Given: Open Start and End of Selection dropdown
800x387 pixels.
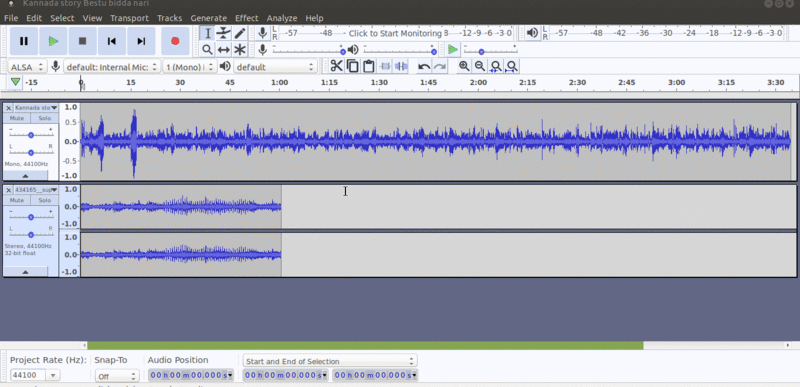Looking at the screenshot, I should (x=330, y=361).
